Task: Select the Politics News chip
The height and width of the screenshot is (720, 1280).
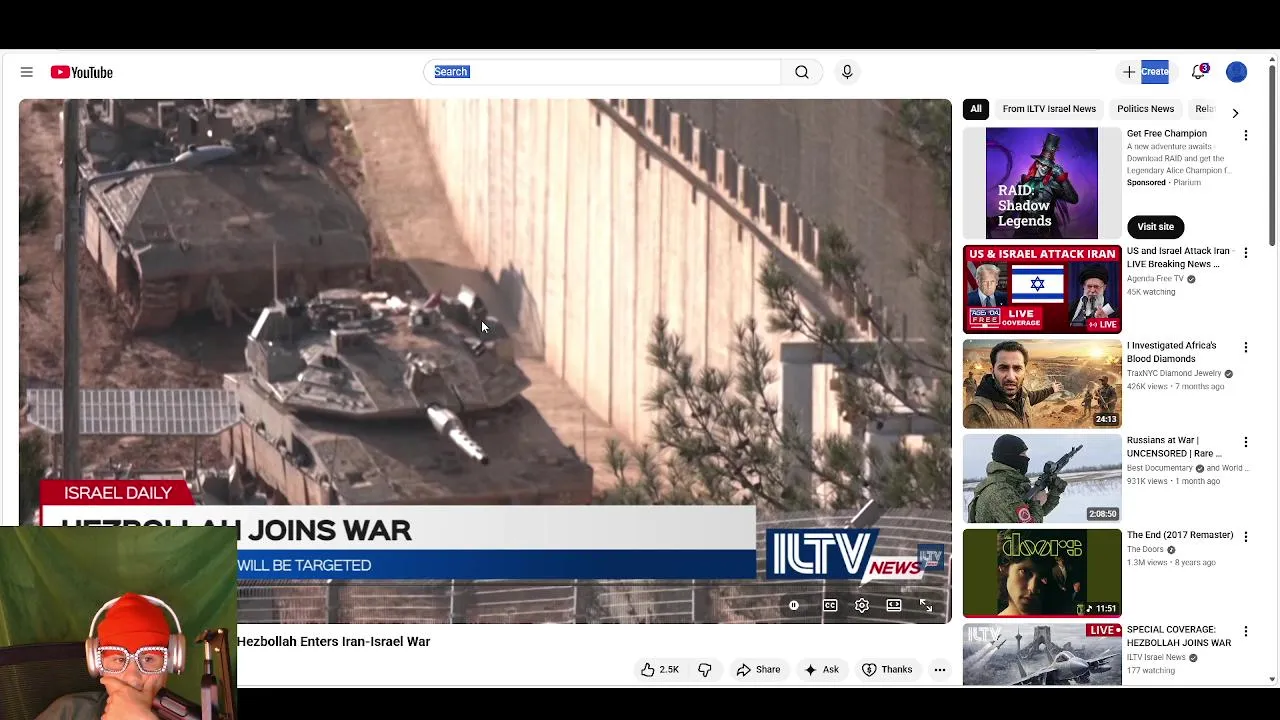Action: (x=1146, y=109)
